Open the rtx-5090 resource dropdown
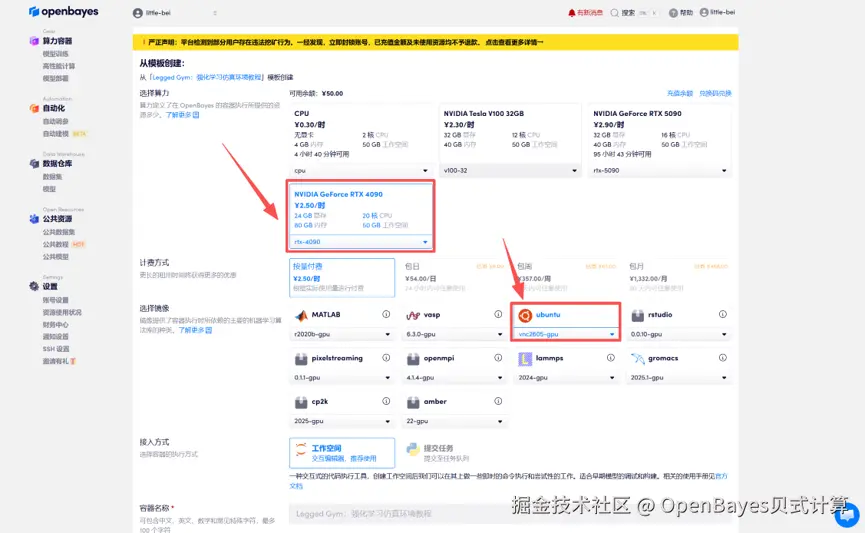This screenshot has width=865, height=533. pyautogui.click(x=660, y=170)
